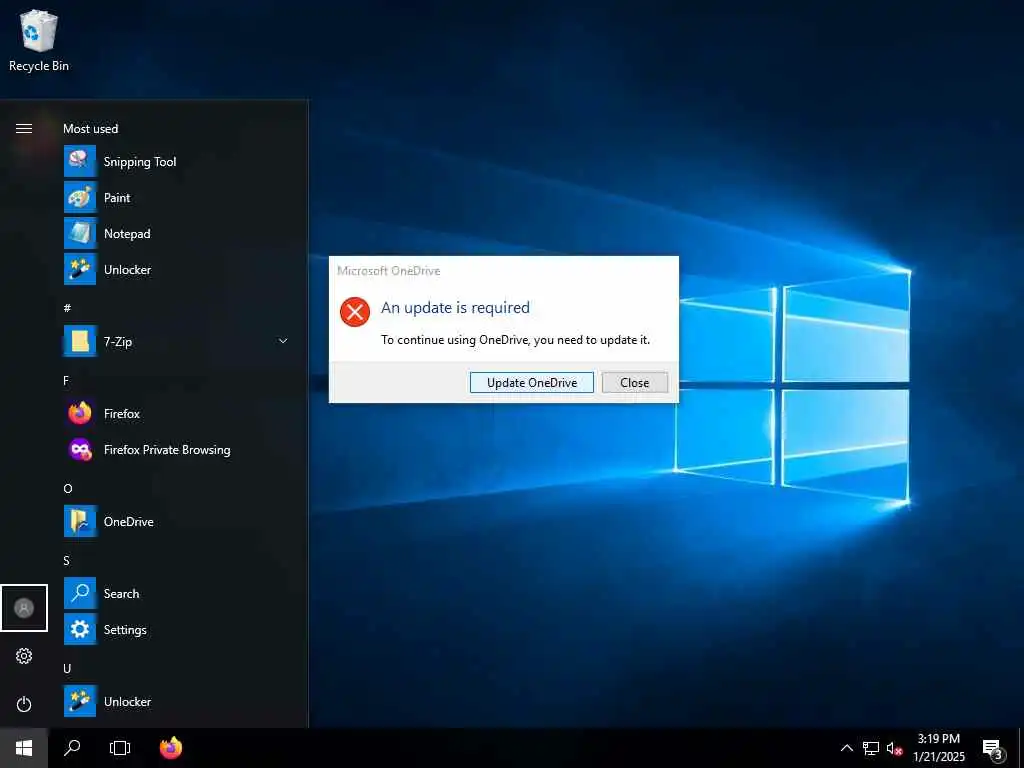This screenshot has width=1024, height=768.
Task: Open Snipping Tool from Most used
Action: coord(175,161)
